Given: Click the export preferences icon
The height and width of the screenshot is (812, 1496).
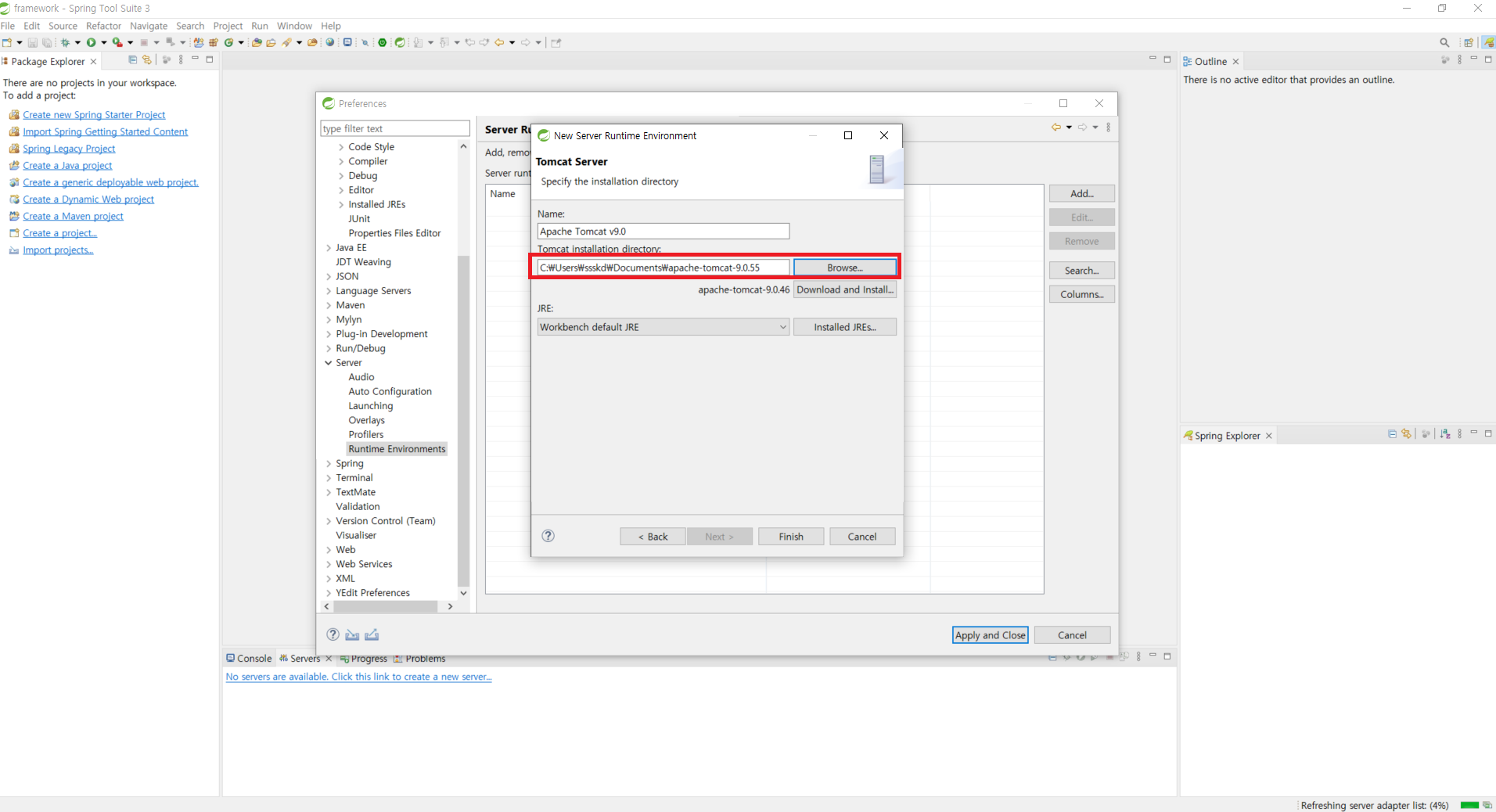Looking at the screenshot, I should [x=372, y=634].
